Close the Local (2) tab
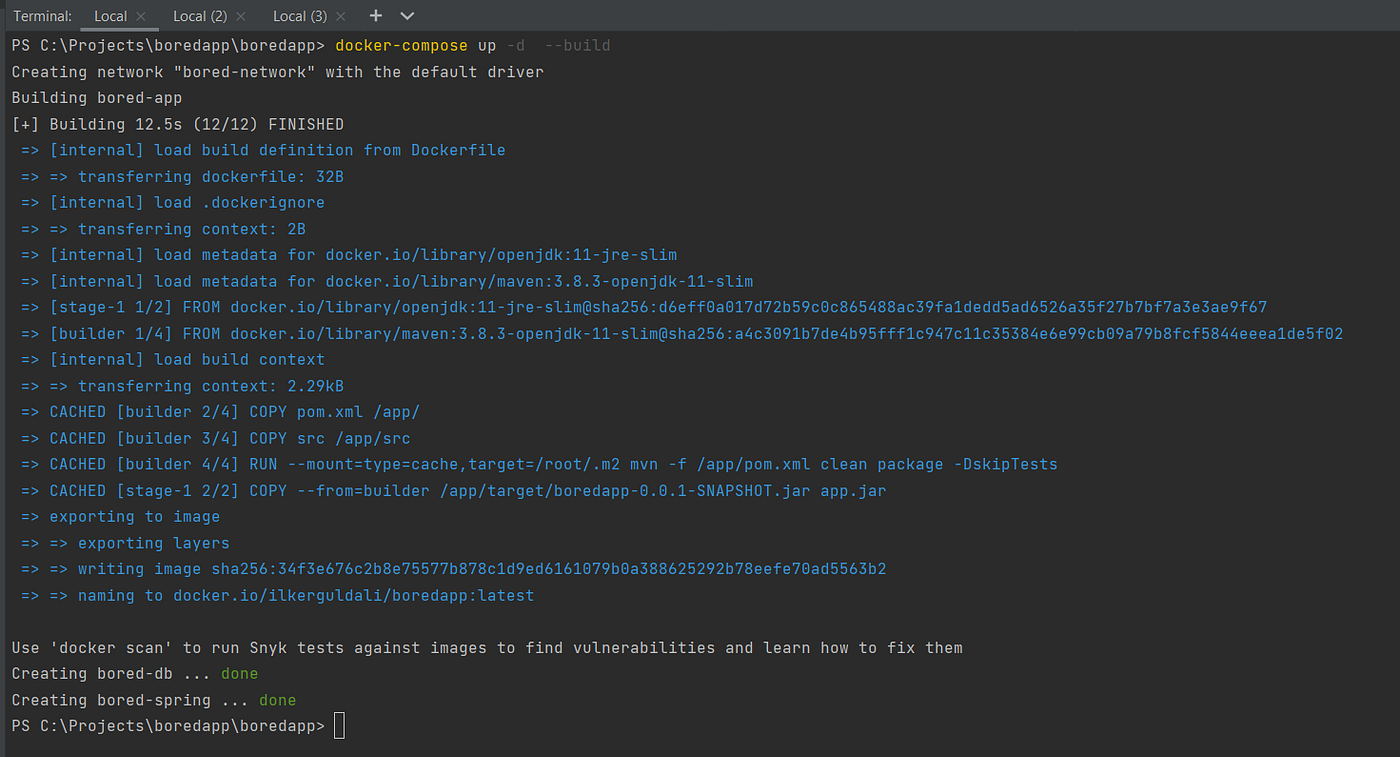 click(x=241, y=16)
